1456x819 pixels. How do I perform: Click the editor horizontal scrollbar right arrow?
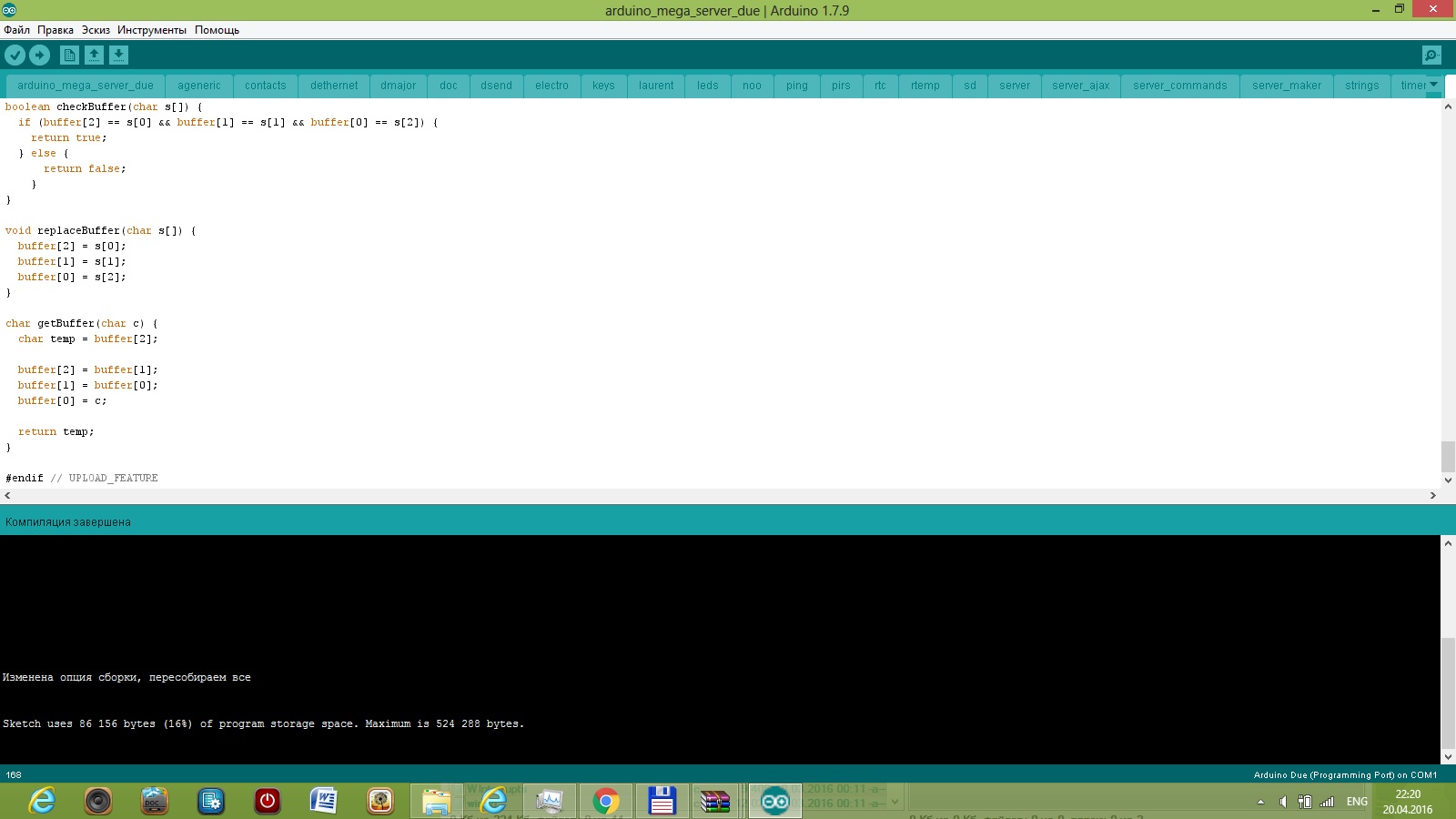tap(1433, 496)
